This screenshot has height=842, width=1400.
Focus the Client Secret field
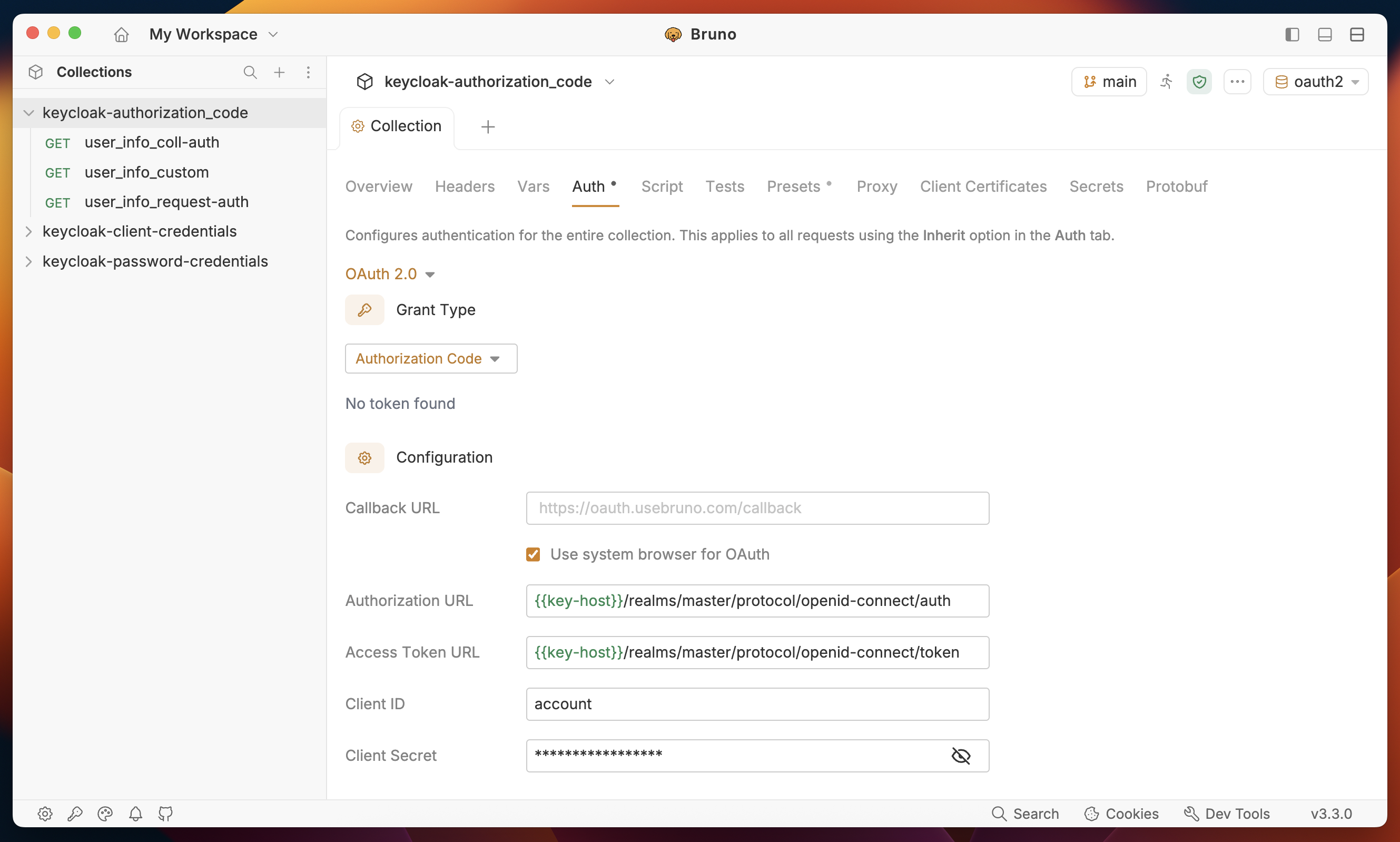click(757, 756)
